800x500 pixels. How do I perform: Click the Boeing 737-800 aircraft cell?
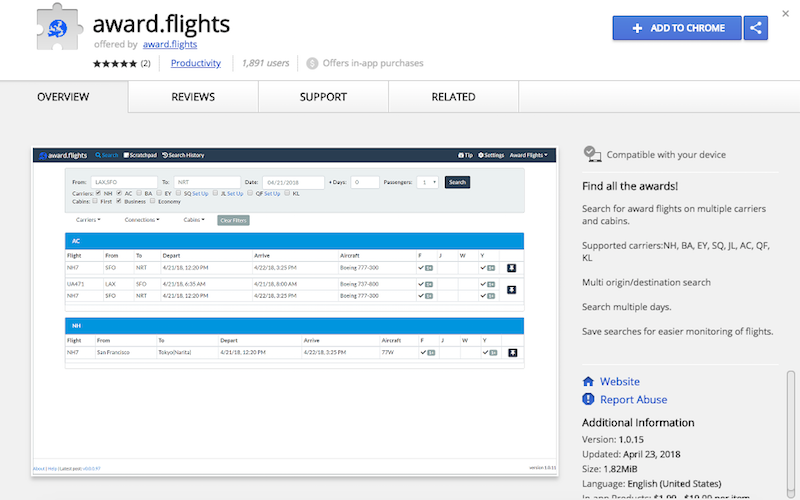pos(359,284)
